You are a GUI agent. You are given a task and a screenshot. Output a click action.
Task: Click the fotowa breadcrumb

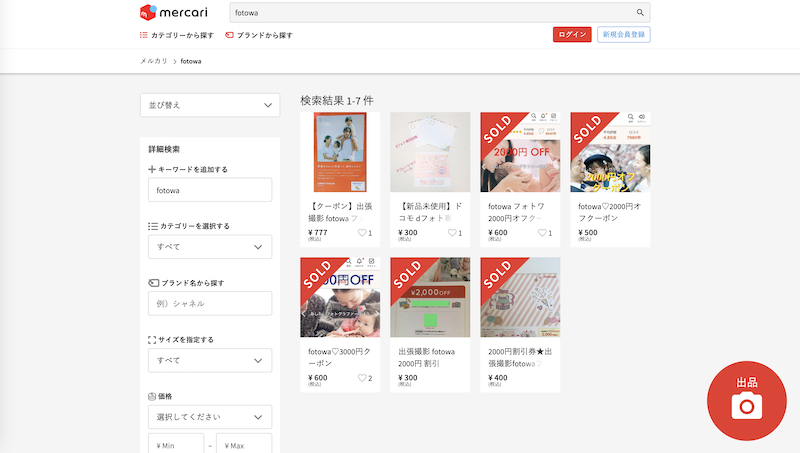click(x=191, y=61)
